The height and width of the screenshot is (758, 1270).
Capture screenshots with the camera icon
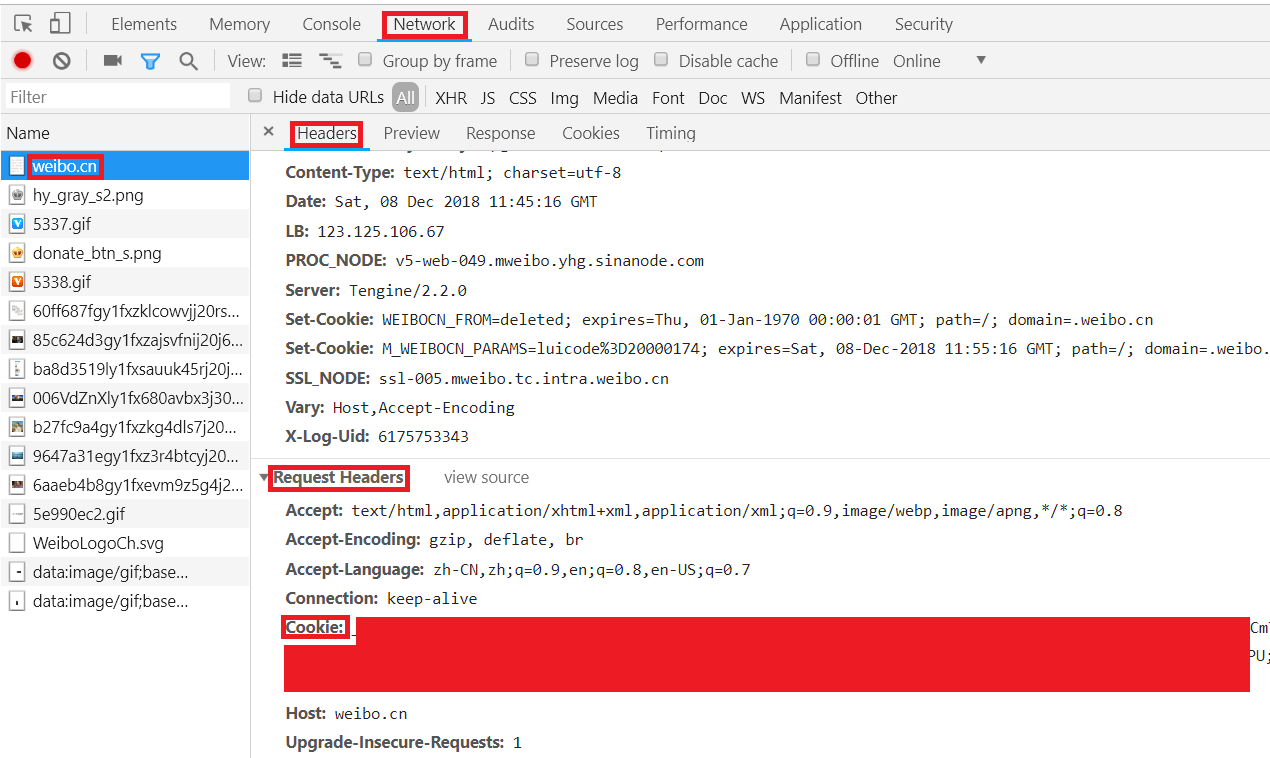(x=113, y=61)
